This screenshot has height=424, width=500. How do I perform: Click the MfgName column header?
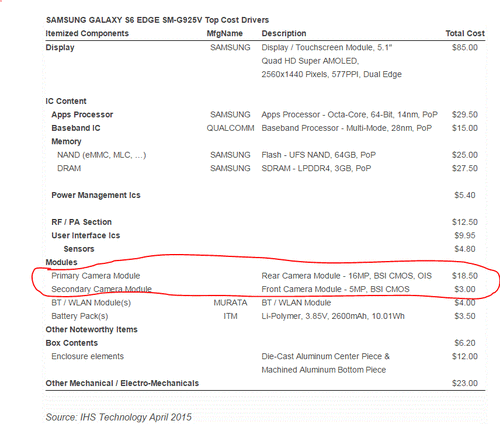coord(225,34)
